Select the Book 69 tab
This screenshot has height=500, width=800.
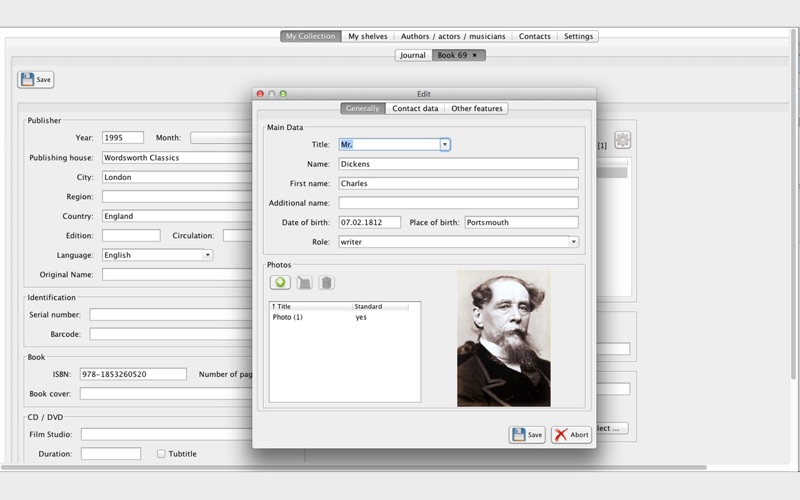coord(452,55)
